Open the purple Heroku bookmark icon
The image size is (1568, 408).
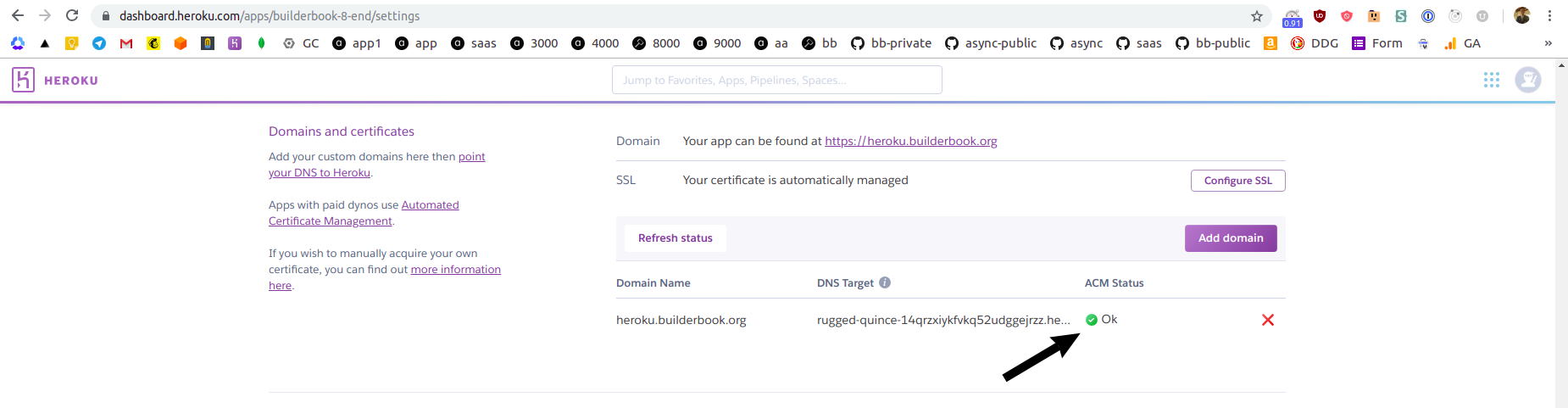coord(235,43)
